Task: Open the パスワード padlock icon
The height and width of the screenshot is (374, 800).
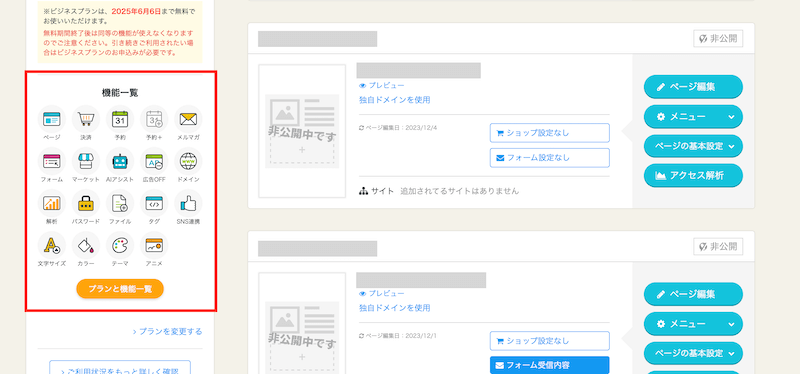Action: click(x=86, y=203)
